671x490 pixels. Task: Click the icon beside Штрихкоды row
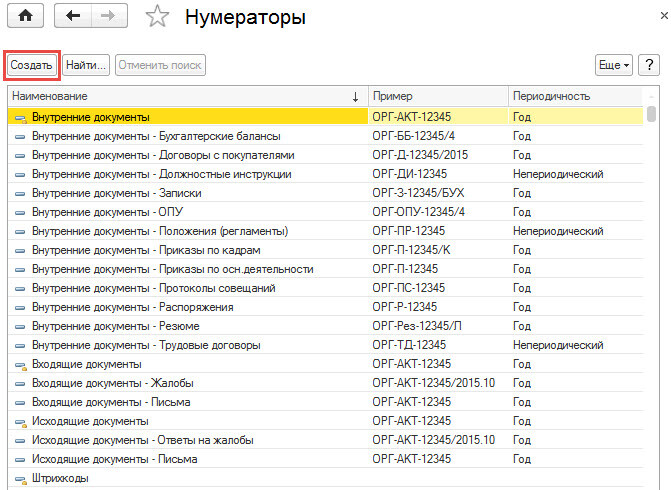pos(20,479)
